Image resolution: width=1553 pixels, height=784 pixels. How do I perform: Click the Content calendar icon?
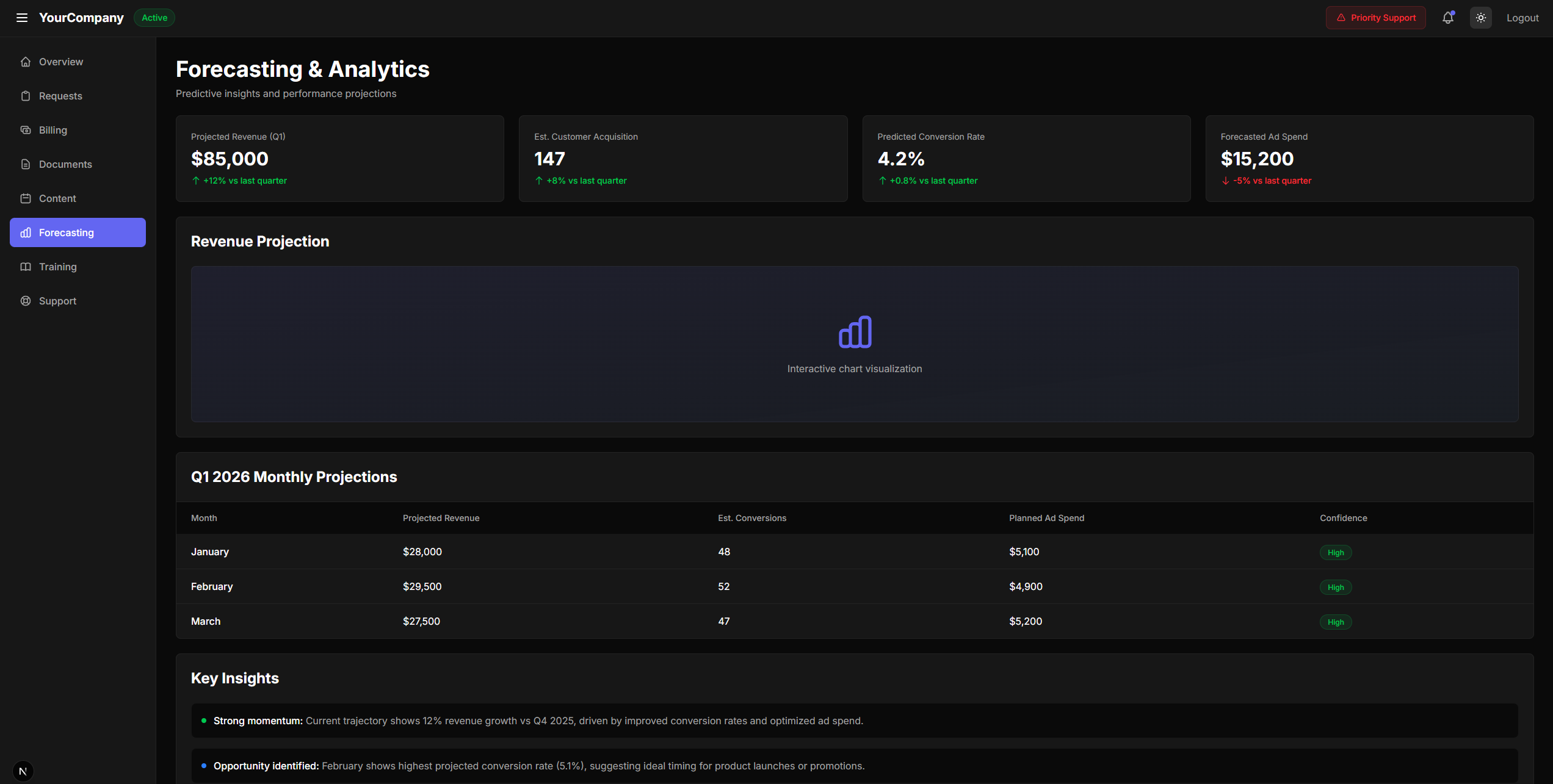(26, 198)
